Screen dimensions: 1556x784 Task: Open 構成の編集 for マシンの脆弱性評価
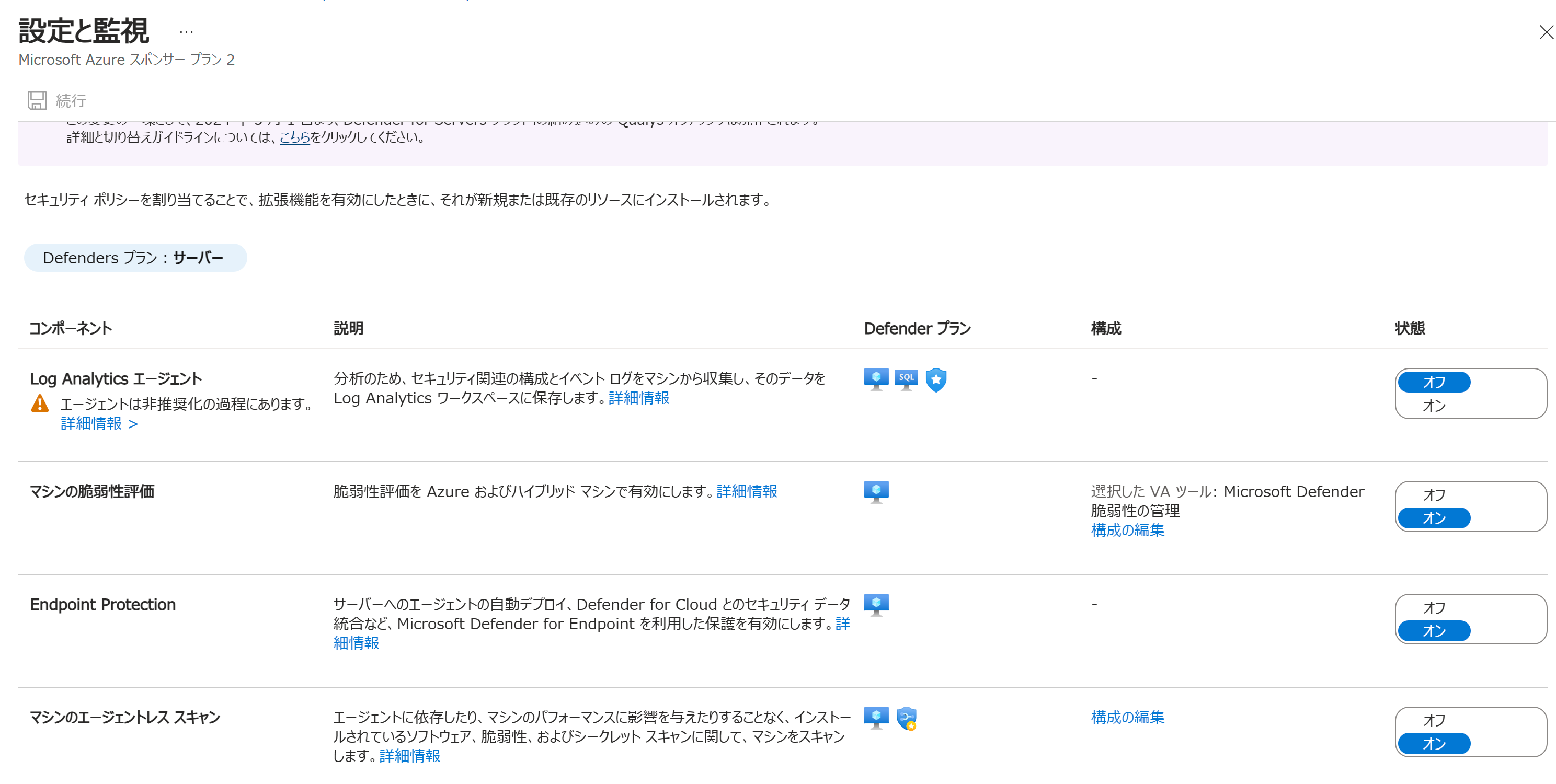tap(1127, 529)
